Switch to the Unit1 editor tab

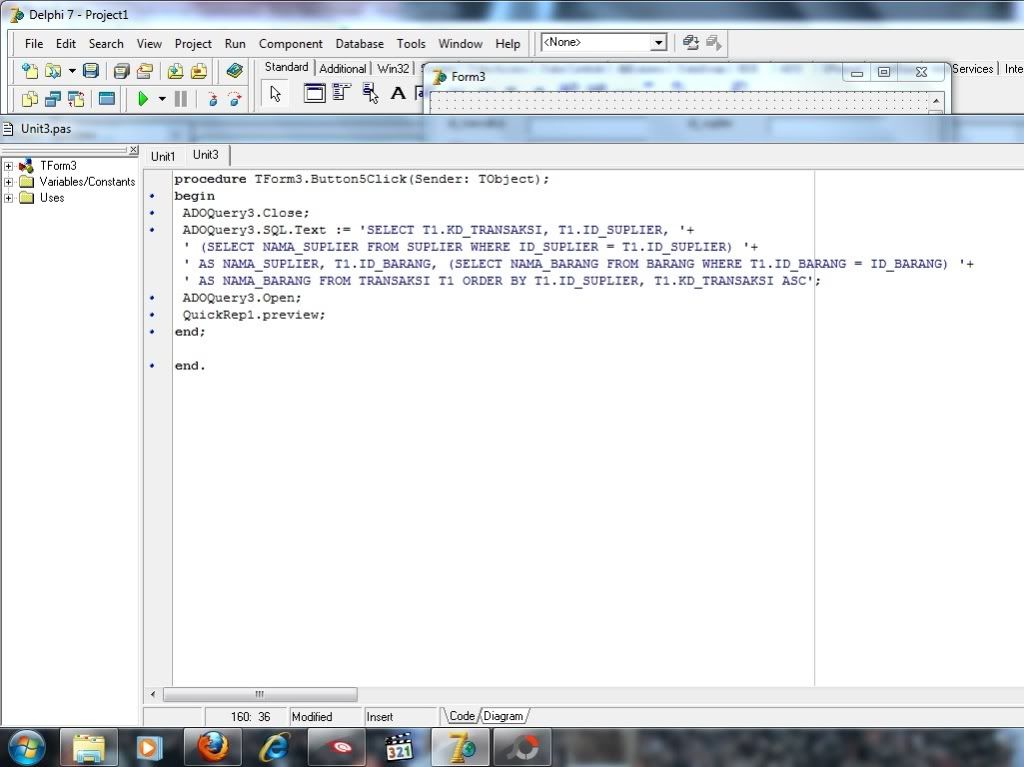click(163, 156)
